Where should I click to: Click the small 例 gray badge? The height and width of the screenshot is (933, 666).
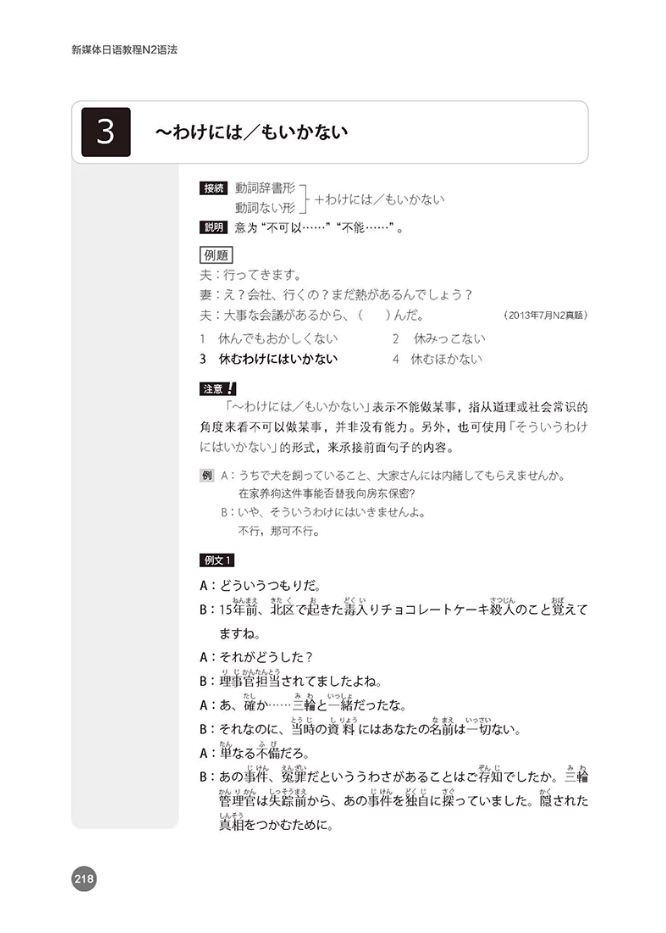207,475
